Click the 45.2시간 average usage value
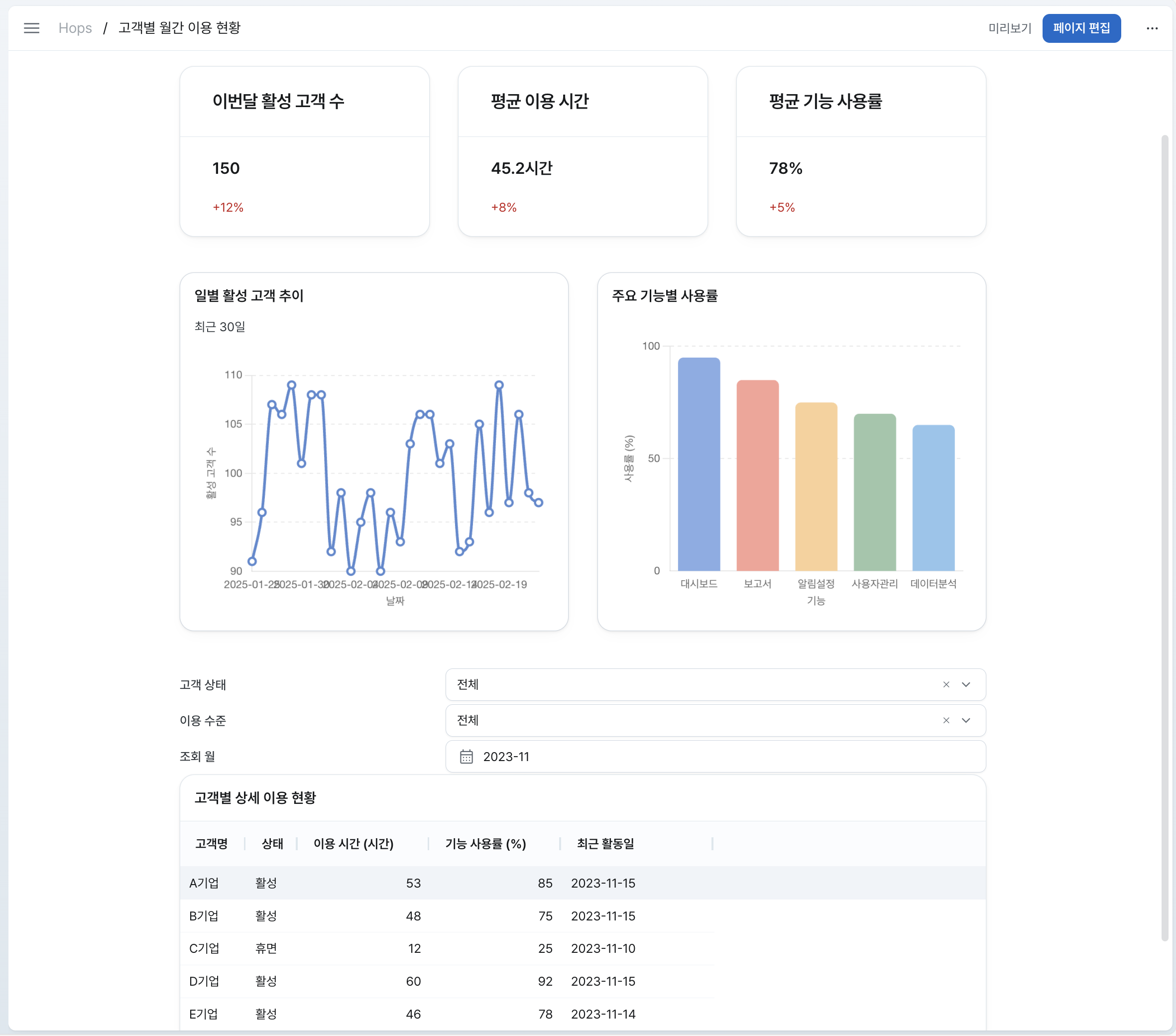This screenshot has height=1036, width=1176. 521,168
